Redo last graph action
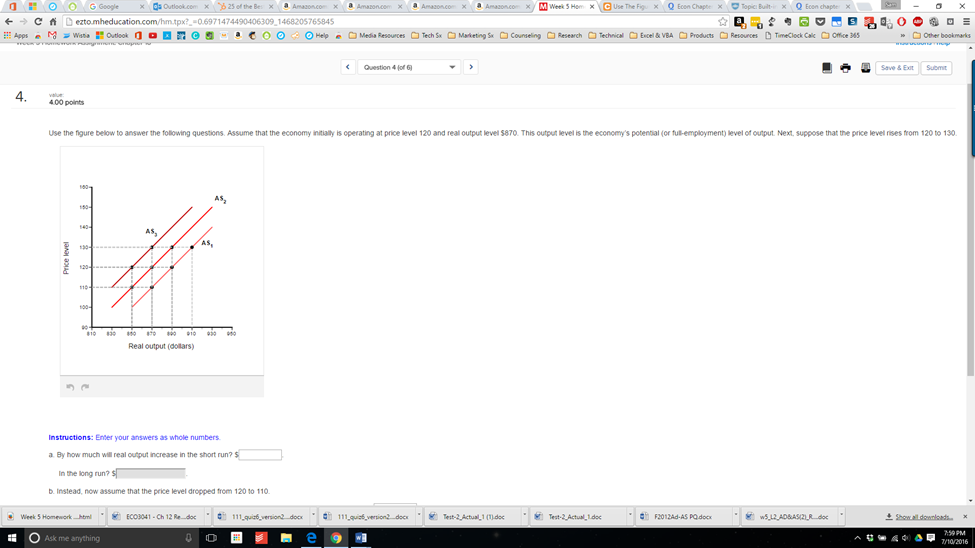The width and height of the screenshot is (975, 548). tap(85, 387)
